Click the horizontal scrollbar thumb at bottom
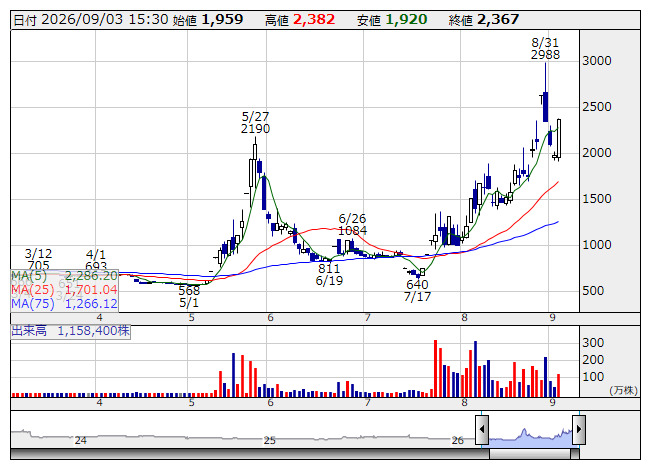This screenshot has height=470, width=653. (530, 454)
